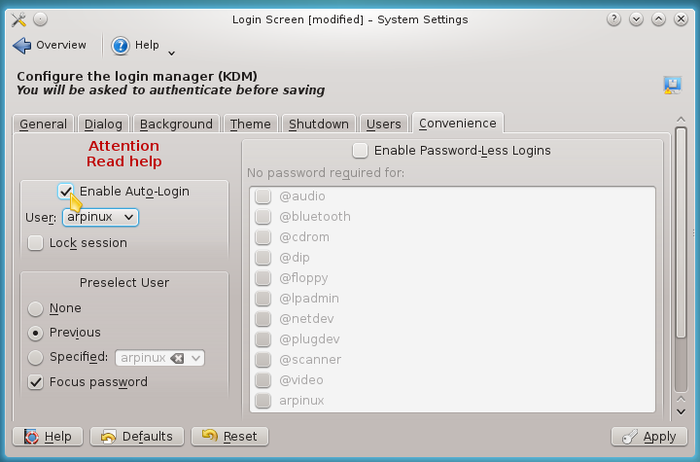Click the blue Help question mark icon
This screenshot has height=462, width=700.
click(x=120, y=46)
